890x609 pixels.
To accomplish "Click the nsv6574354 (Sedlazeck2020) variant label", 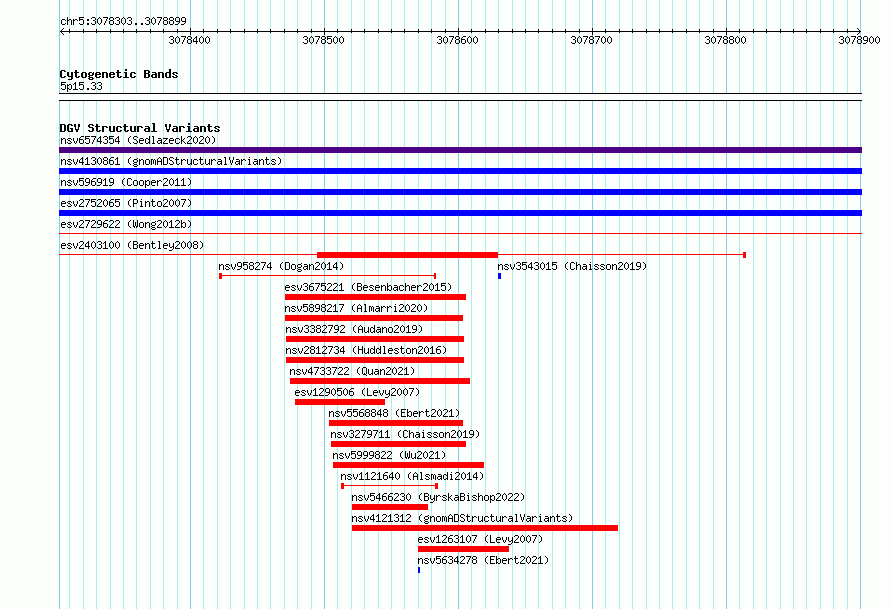I will 138,140.
